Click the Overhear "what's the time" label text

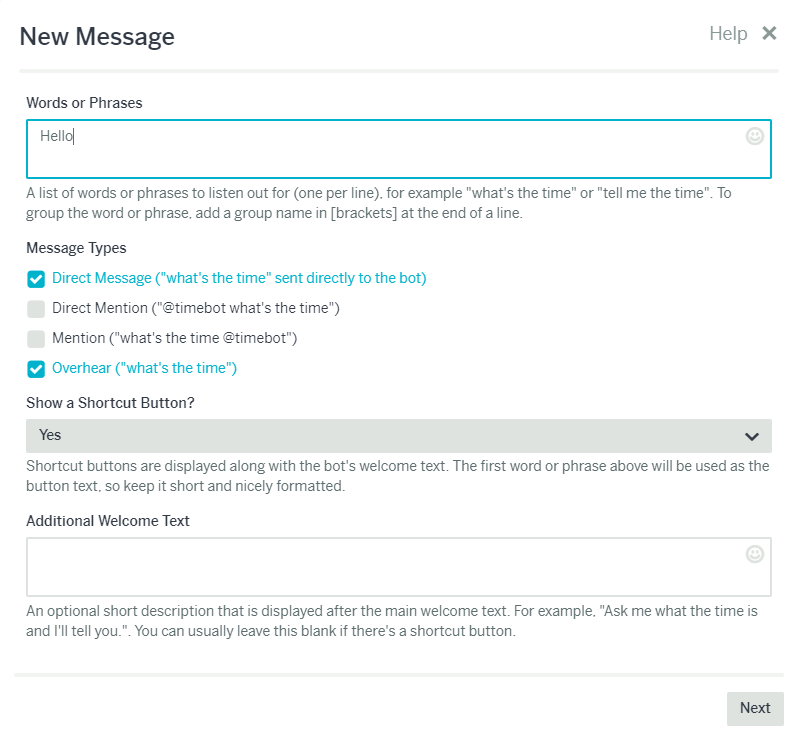click(144, 368)
